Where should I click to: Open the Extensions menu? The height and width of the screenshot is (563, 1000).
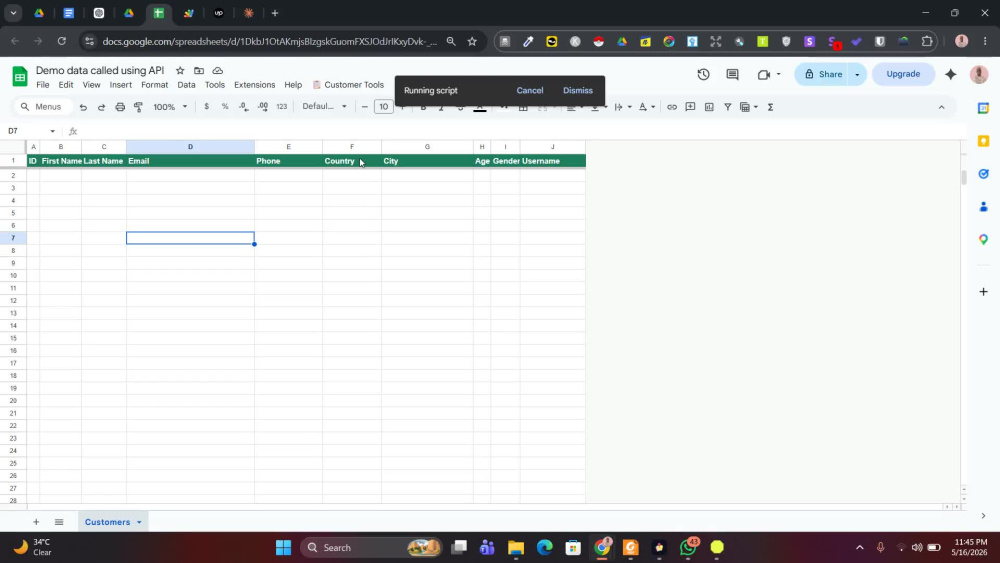pyautogui.click(x=254, y=85)
